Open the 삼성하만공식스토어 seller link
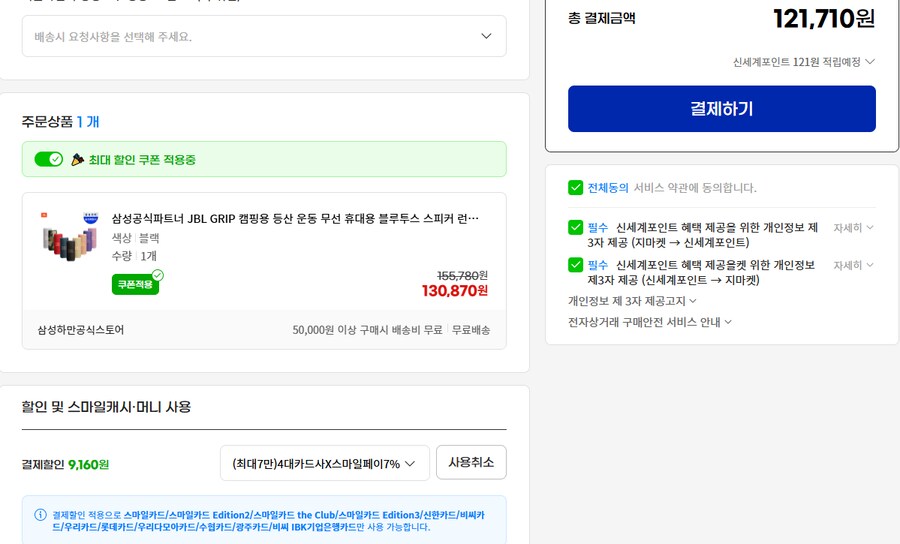Image resolution: width=900 pixels, height=544 pixels. pos(80,330)
